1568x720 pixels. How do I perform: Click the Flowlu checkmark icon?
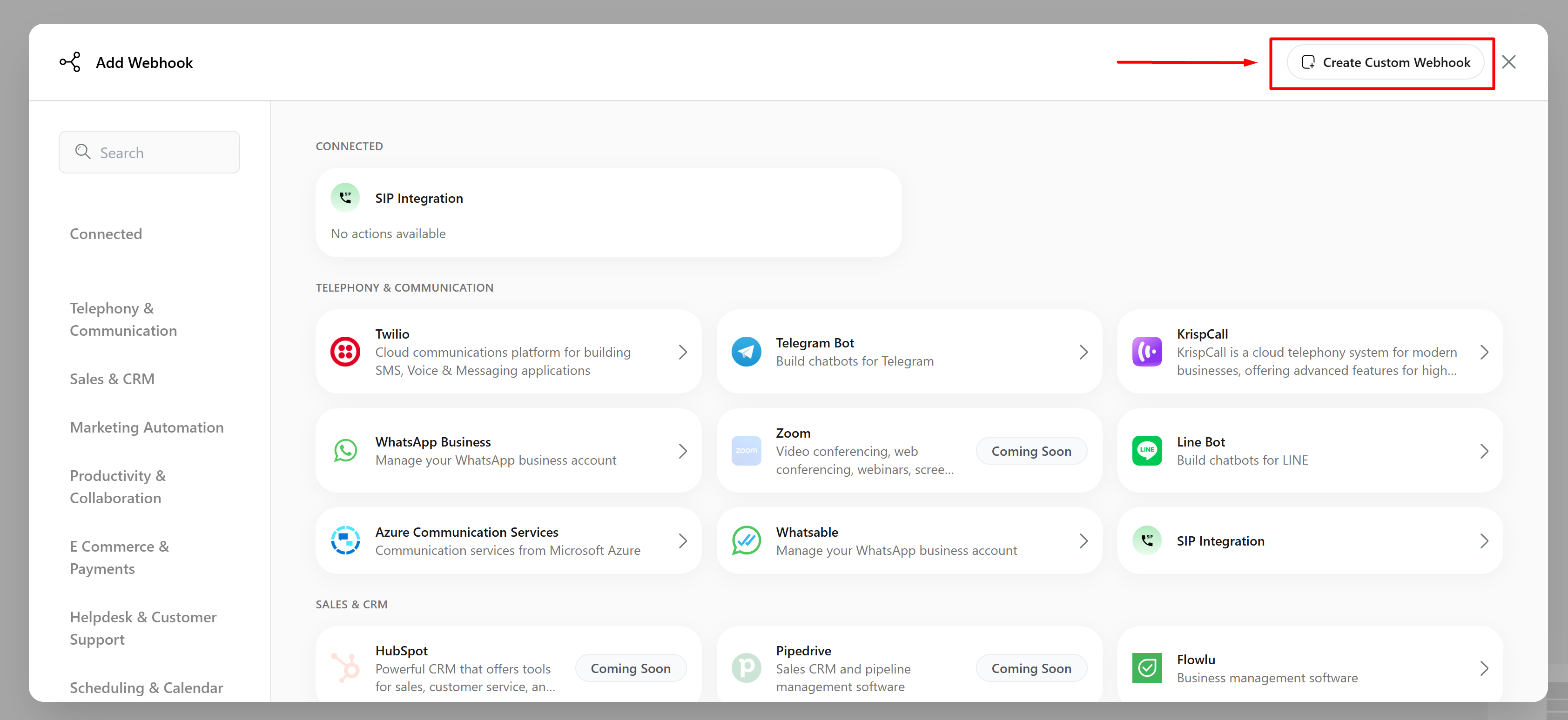1147,667
